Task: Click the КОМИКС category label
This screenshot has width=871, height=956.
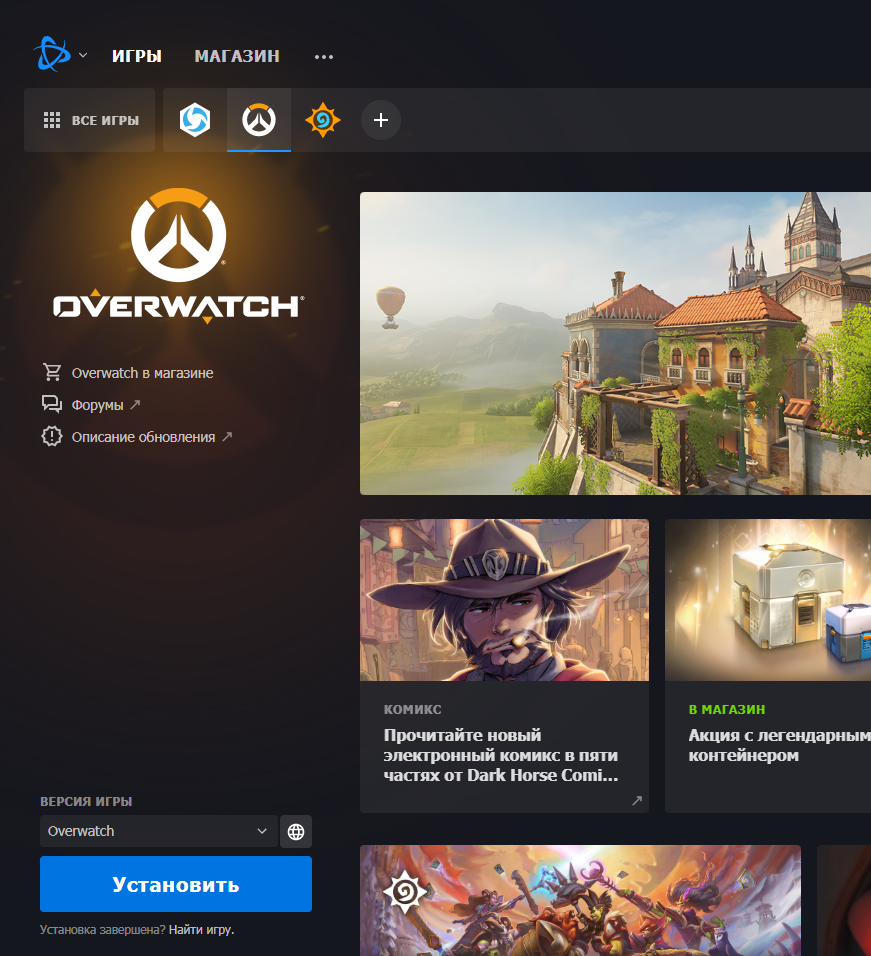Action: tap(413, 710)
